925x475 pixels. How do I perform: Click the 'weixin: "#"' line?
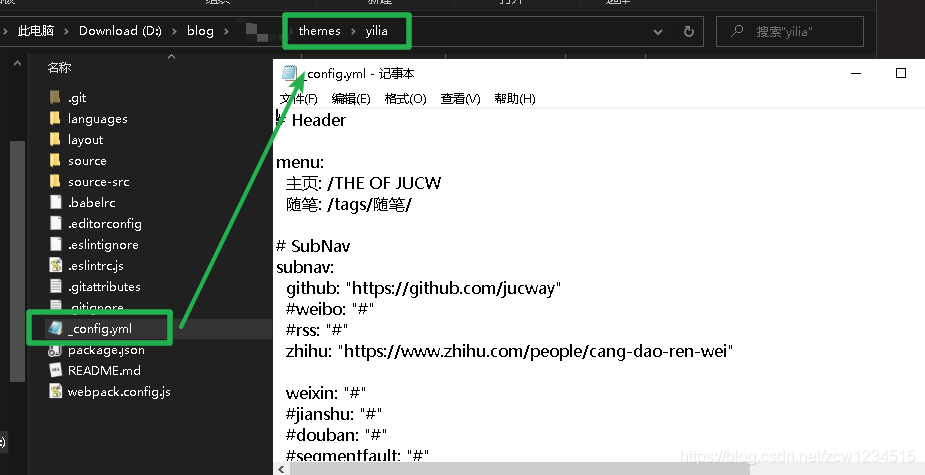point(326,393)
